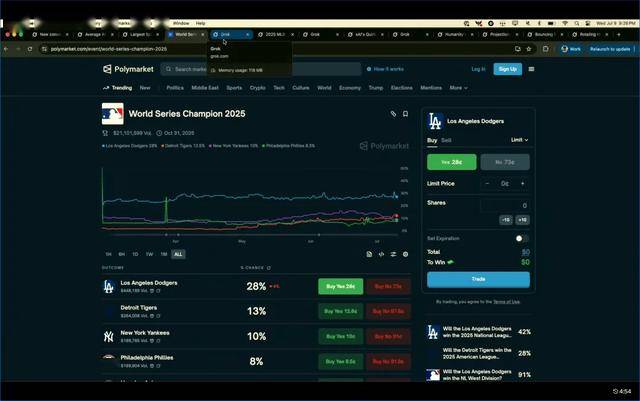Click the Polymarket logo
This screenshot has width=640, height=401.
128,69
